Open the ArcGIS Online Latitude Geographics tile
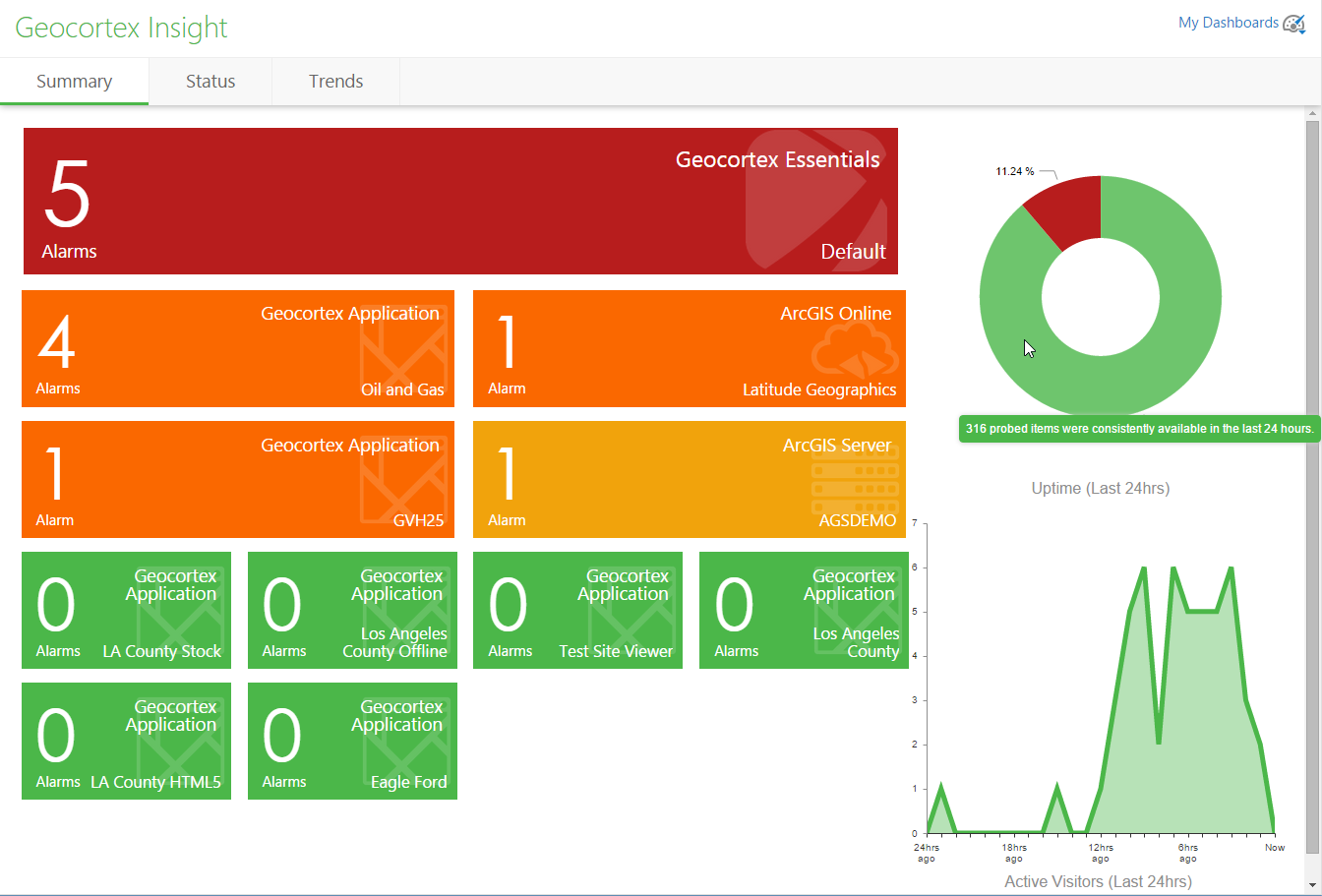Viewport: 1322px width, 896px height. click(x=690, y=348)
